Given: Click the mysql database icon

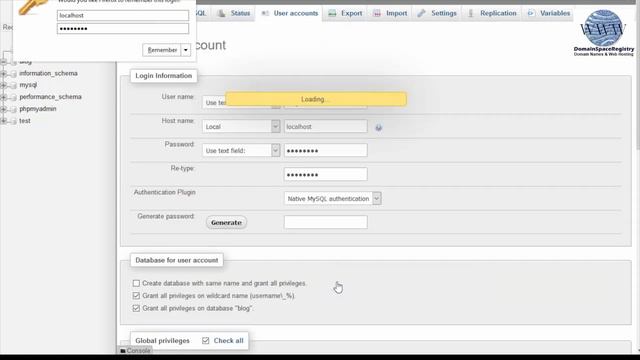Looking at the screenshot, I should pos(13,85).
